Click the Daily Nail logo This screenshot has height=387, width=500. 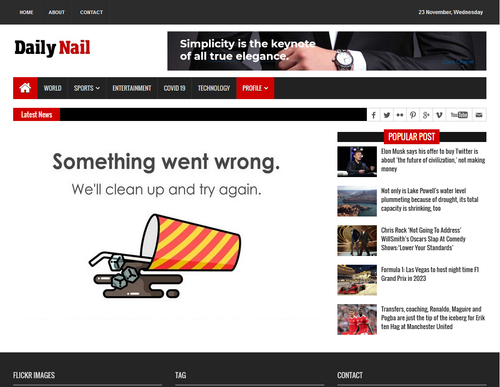point(52,48)
